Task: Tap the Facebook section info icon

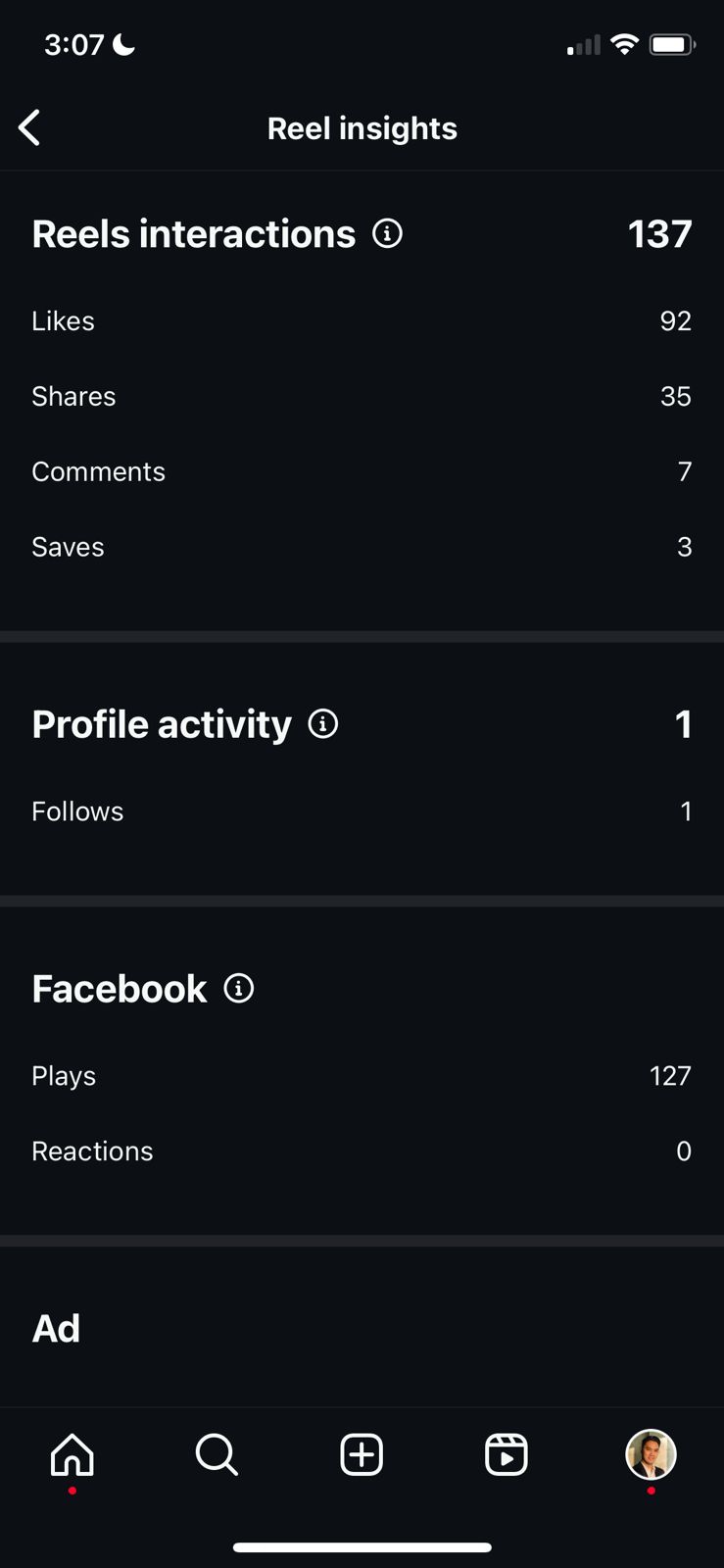Action: click(x=239, y=988)
